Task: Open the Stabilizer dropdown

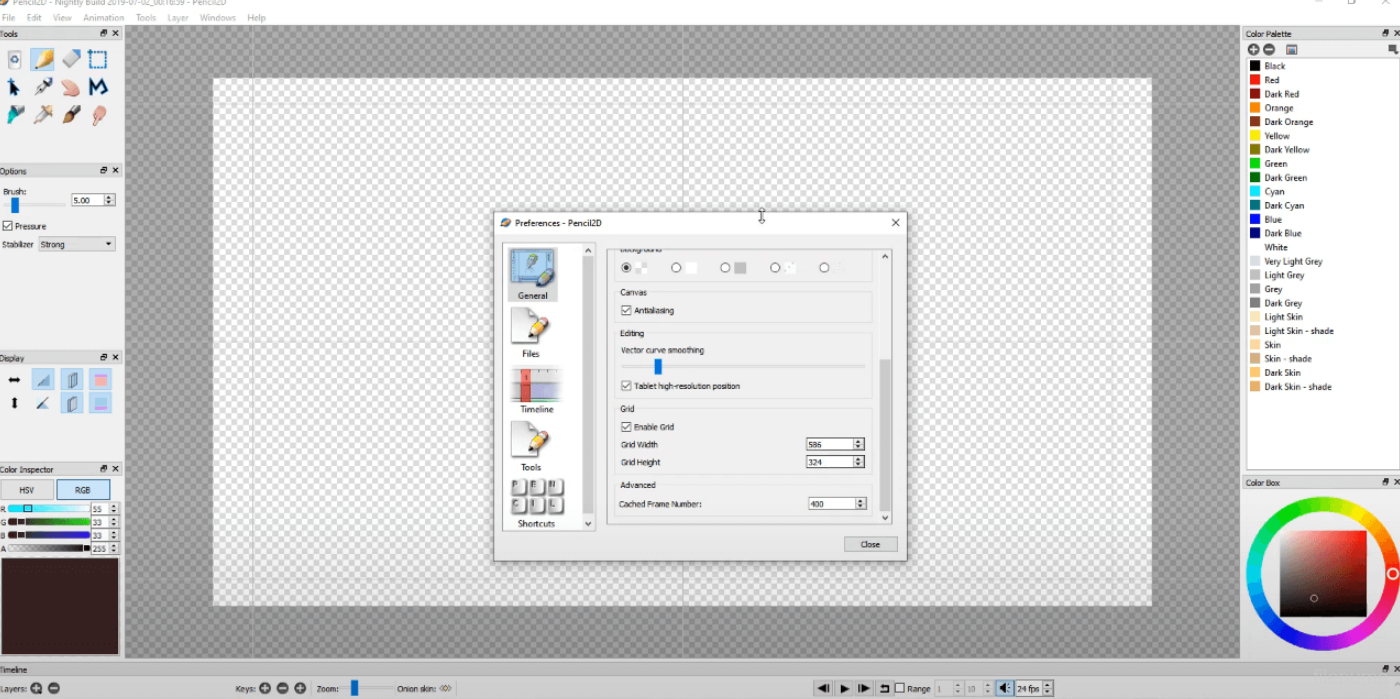Action: tap(77, 245)
